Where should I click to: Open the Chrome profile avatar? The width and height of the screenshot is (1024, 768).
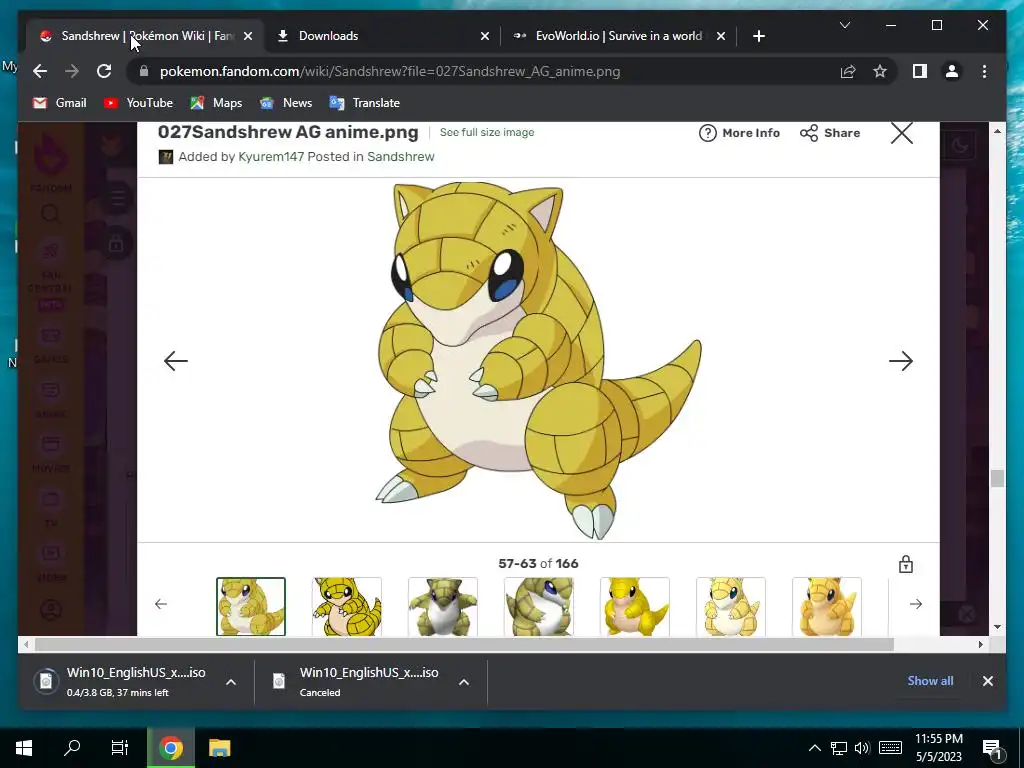[952, 71]
